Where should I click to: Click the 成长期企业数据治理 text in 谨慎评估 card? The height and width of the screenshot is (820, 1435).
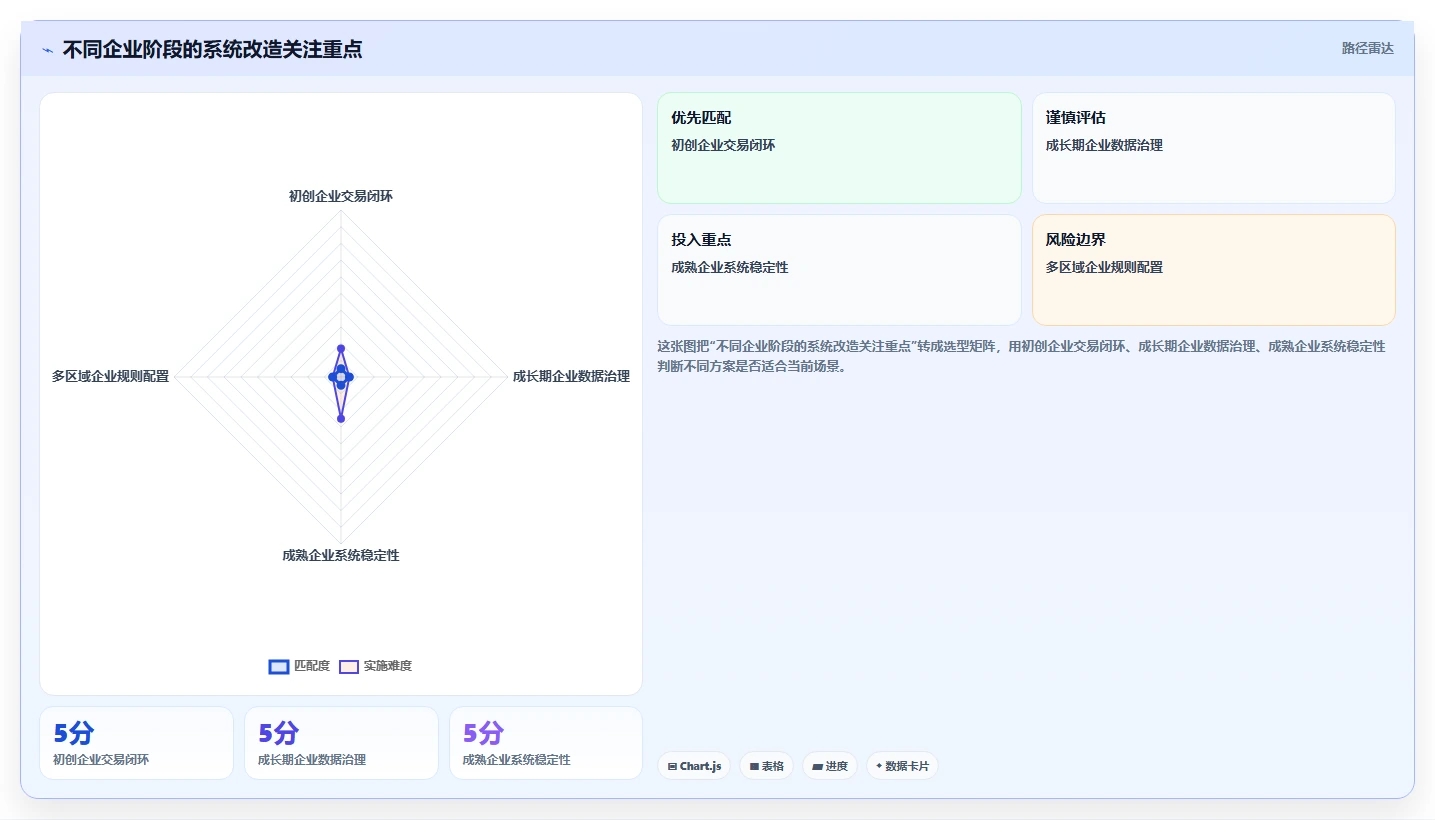(1104, 145)
